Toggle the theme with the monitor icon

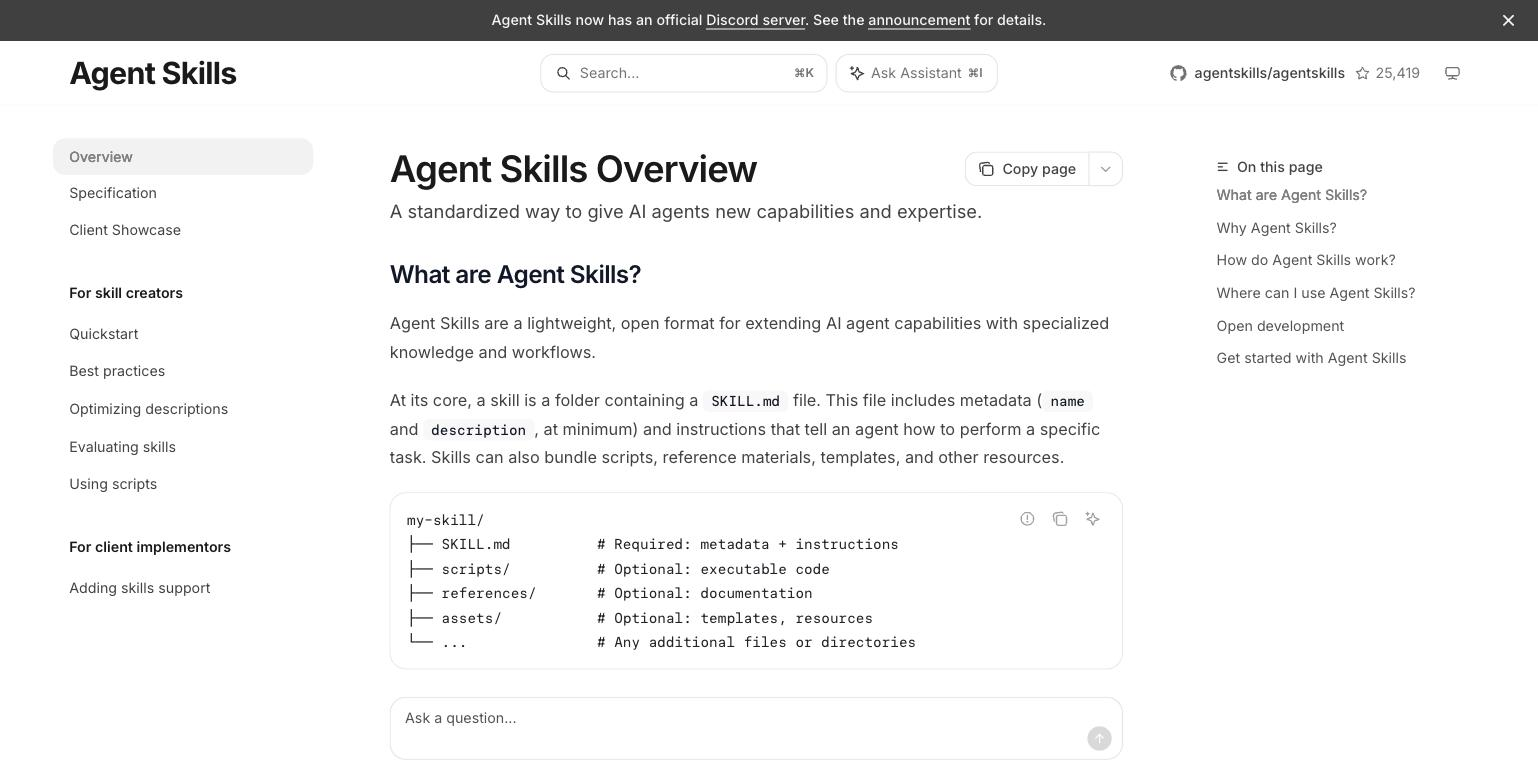point(1452,73)
